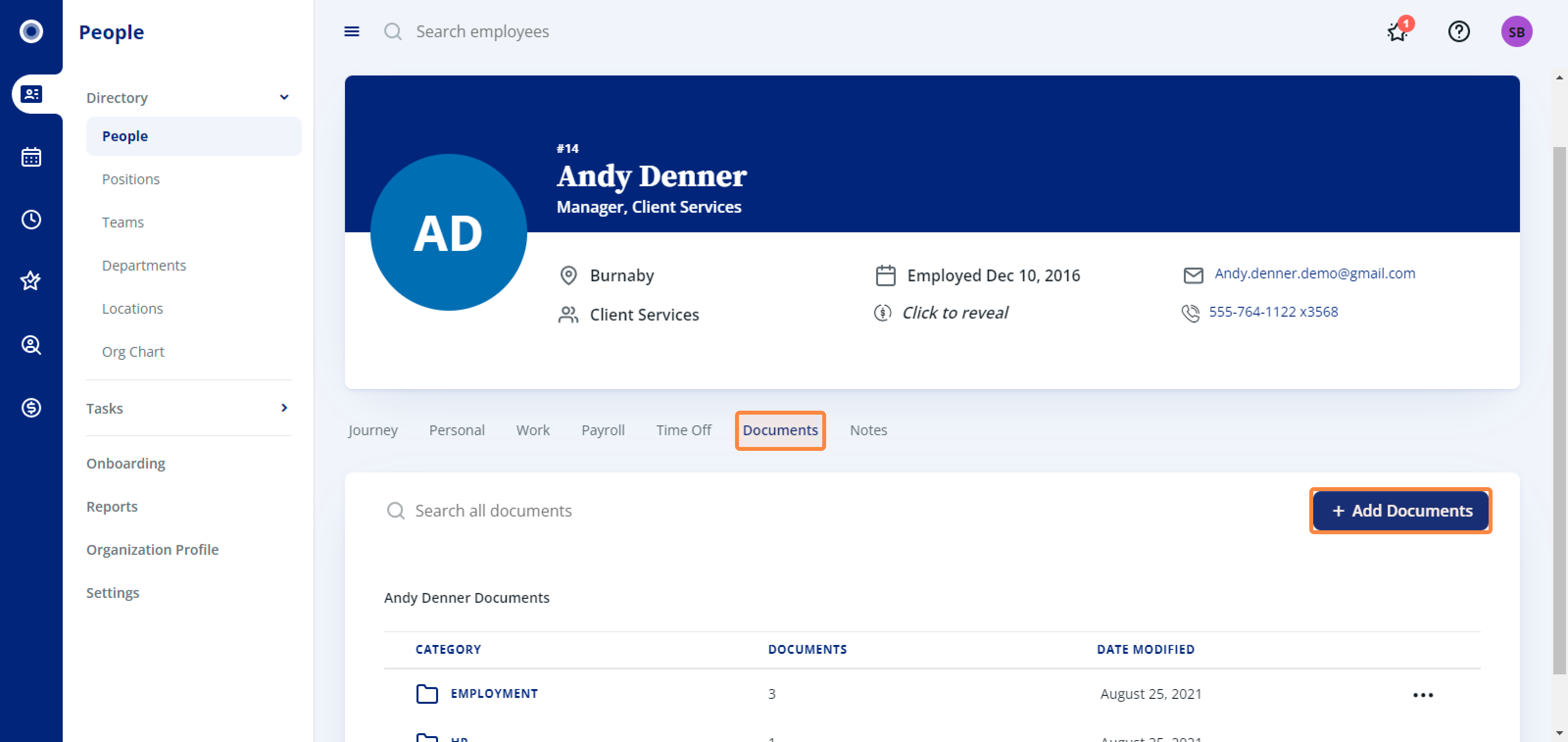
Task: Expand the Tasks section
Action: coord(284,408)
